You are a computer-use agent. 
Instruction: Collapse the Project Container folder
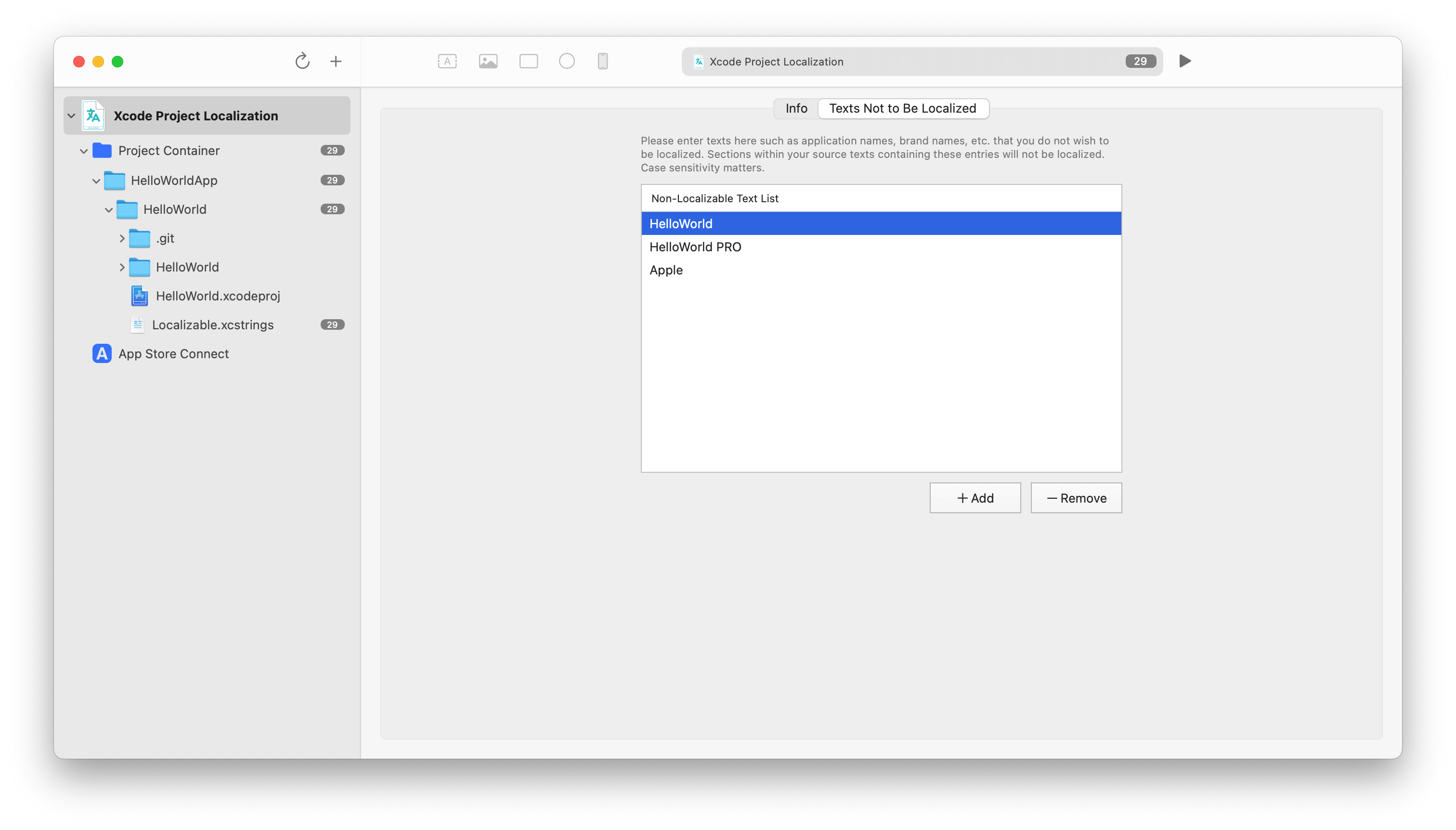[84, 151]
